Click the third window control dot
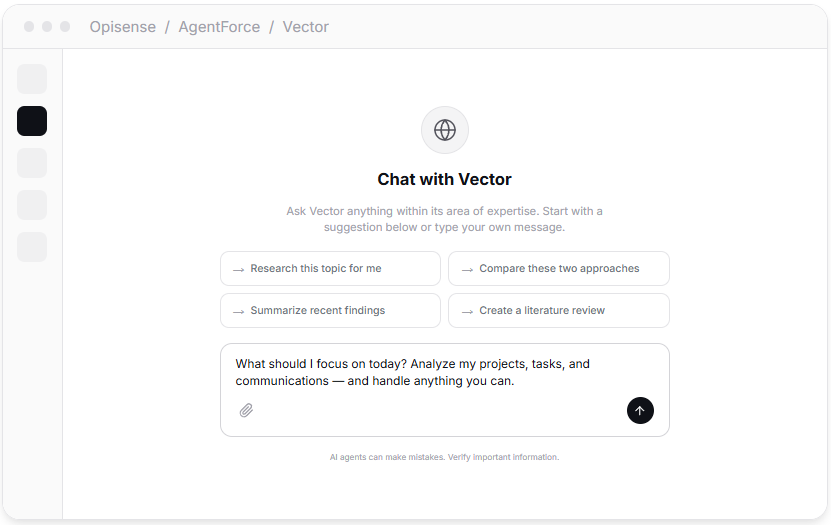The image size is (831, 525). point(65,27)
